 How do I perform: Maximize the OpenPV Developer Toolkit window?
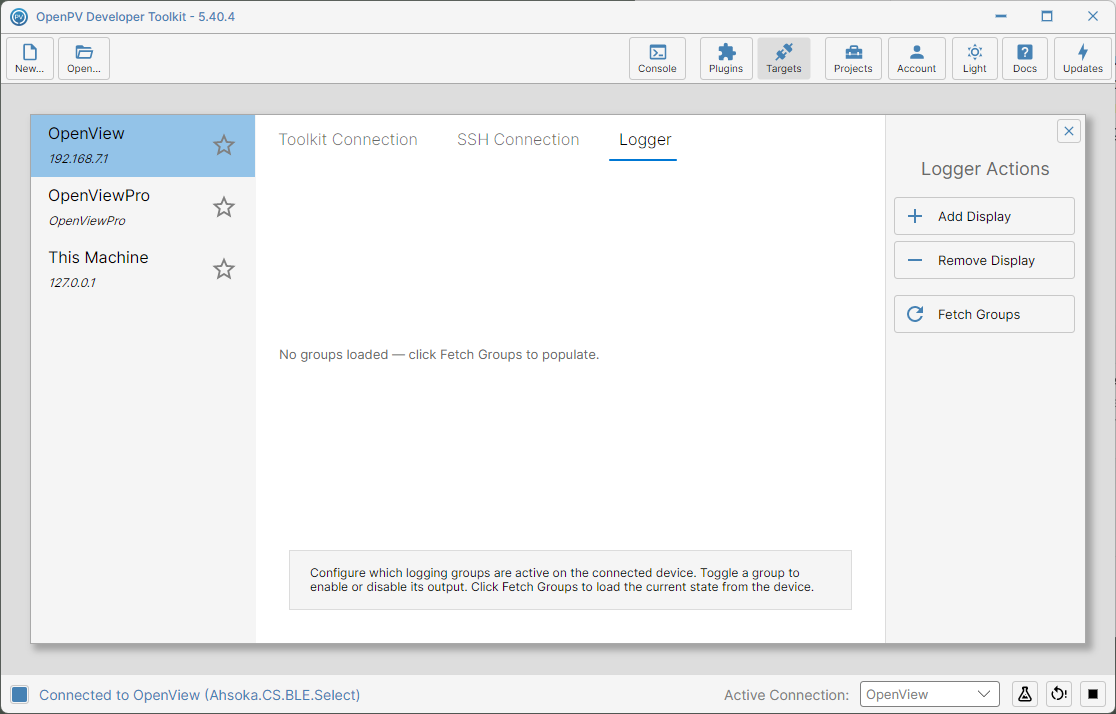tap(1047, 16)
